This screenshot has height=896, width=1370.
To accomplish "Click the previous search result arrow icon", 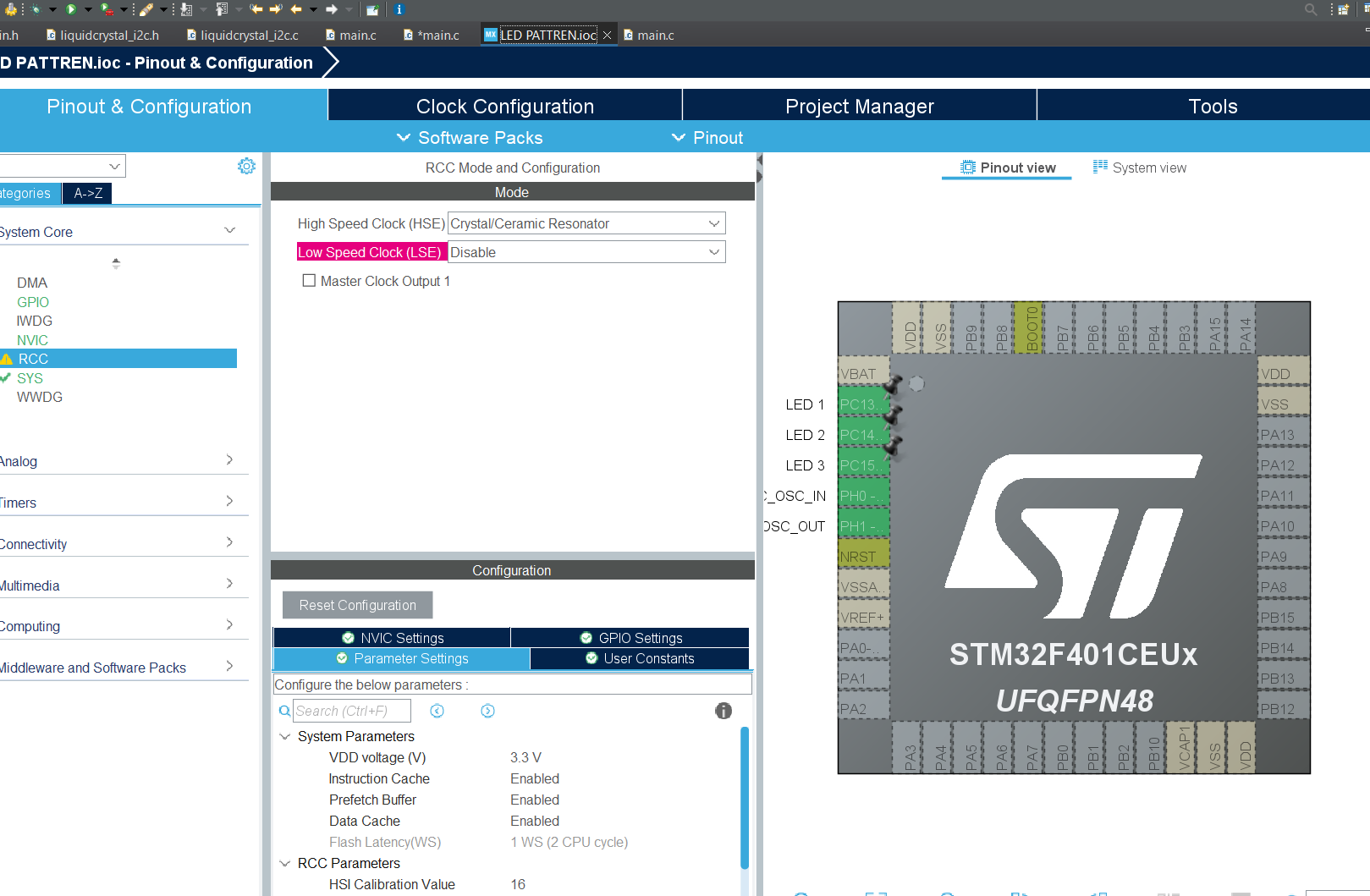I will 437,711.
